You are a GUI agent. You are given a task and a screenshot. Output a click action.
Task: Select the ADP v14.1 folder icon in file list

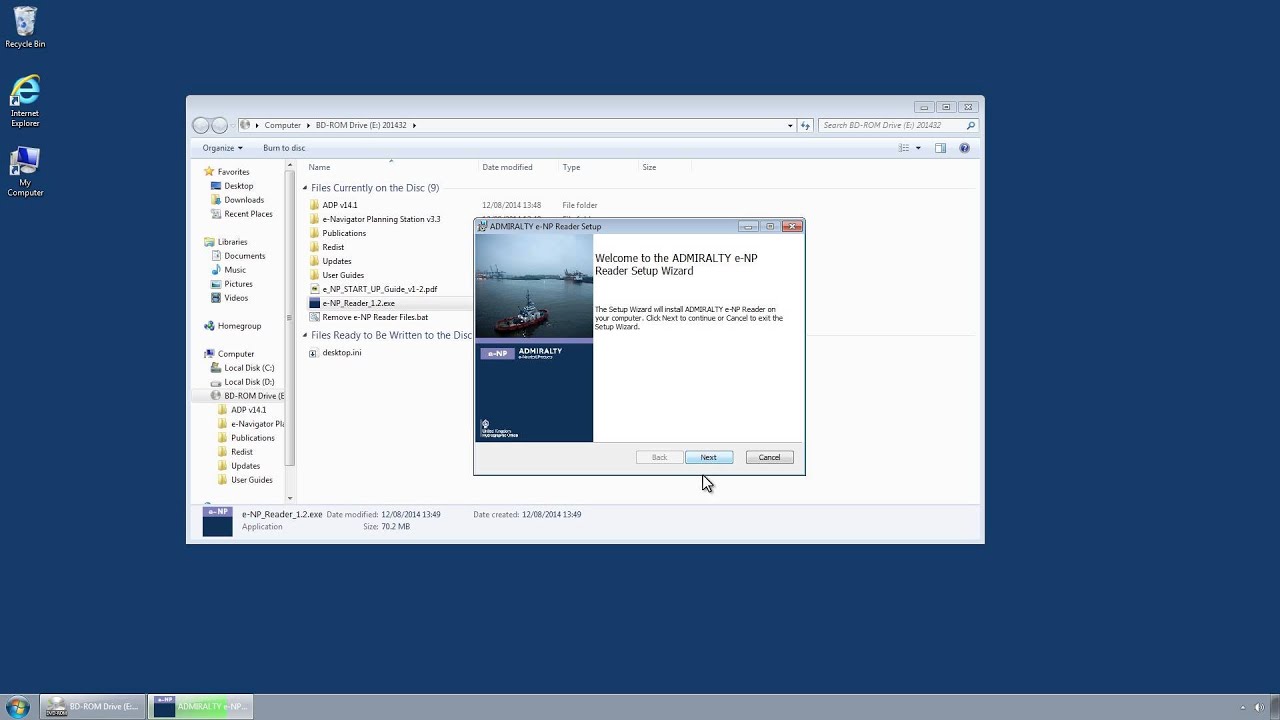(314, 205)
